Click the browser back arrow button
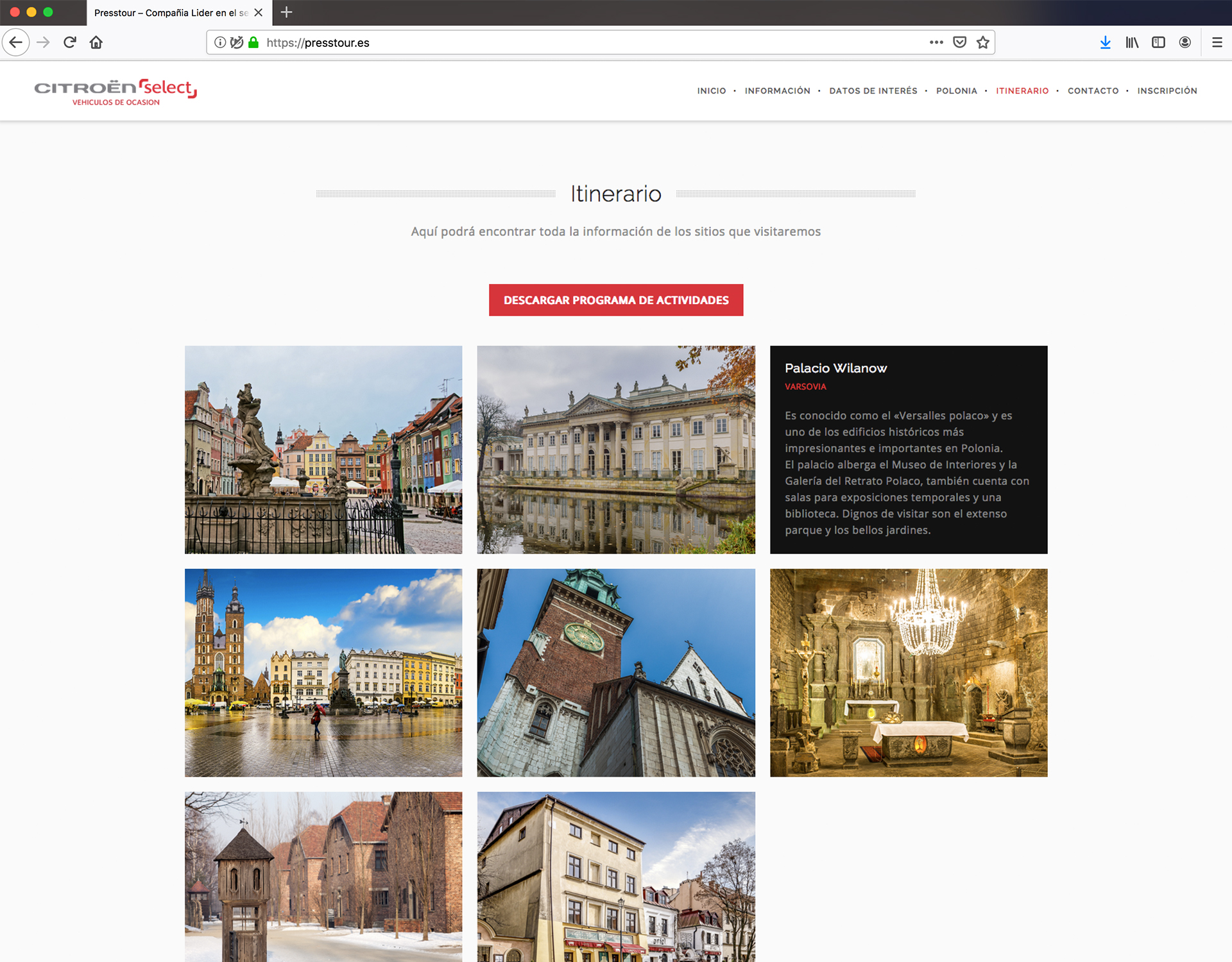Image resolution: width=1232 pixels, height=962 pixels. tap(16, 42)
